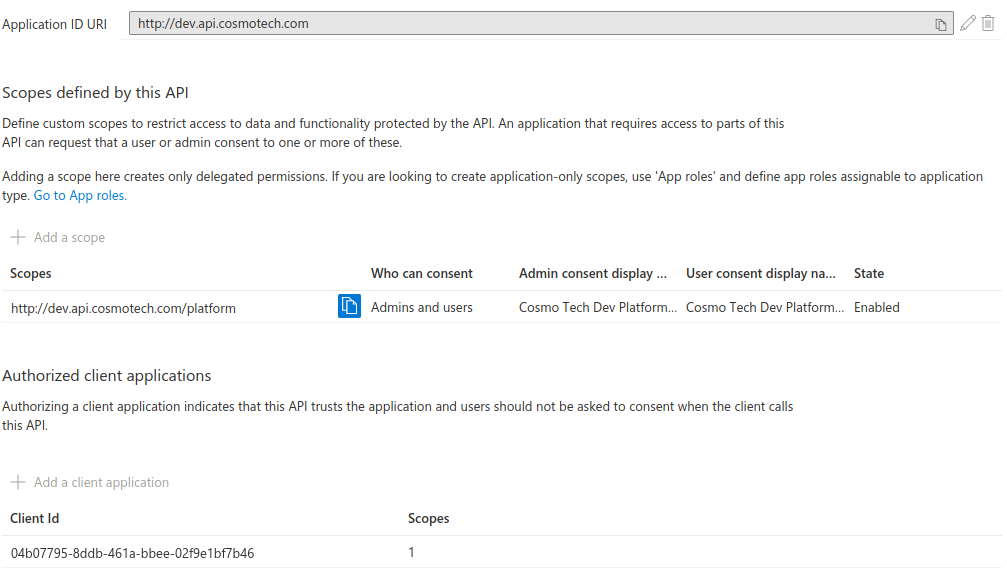Delete the Application ID URI via the trash icon
This screenshot has height=584, width=1007.
(x=988, y=22)
